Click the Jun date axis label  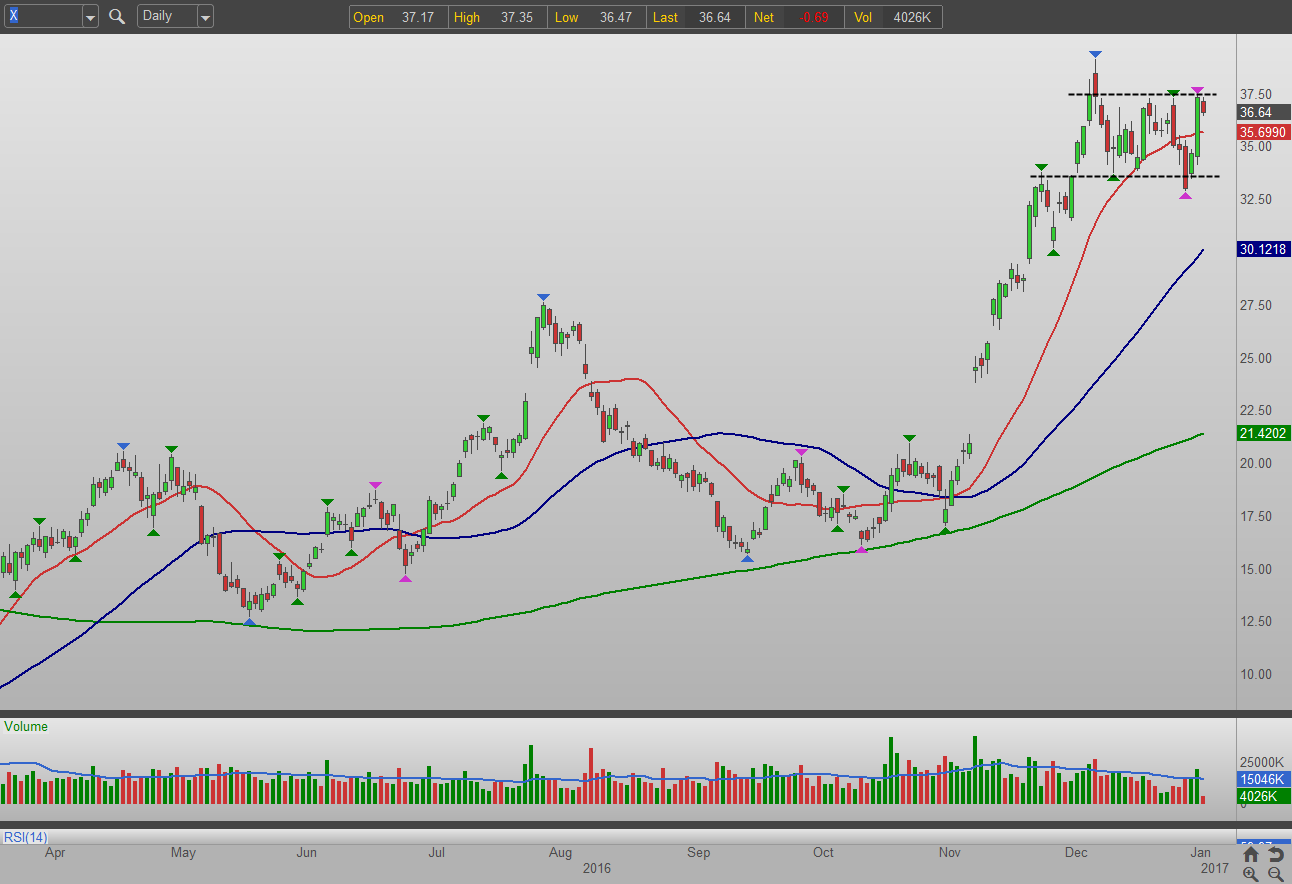point(307,853)
